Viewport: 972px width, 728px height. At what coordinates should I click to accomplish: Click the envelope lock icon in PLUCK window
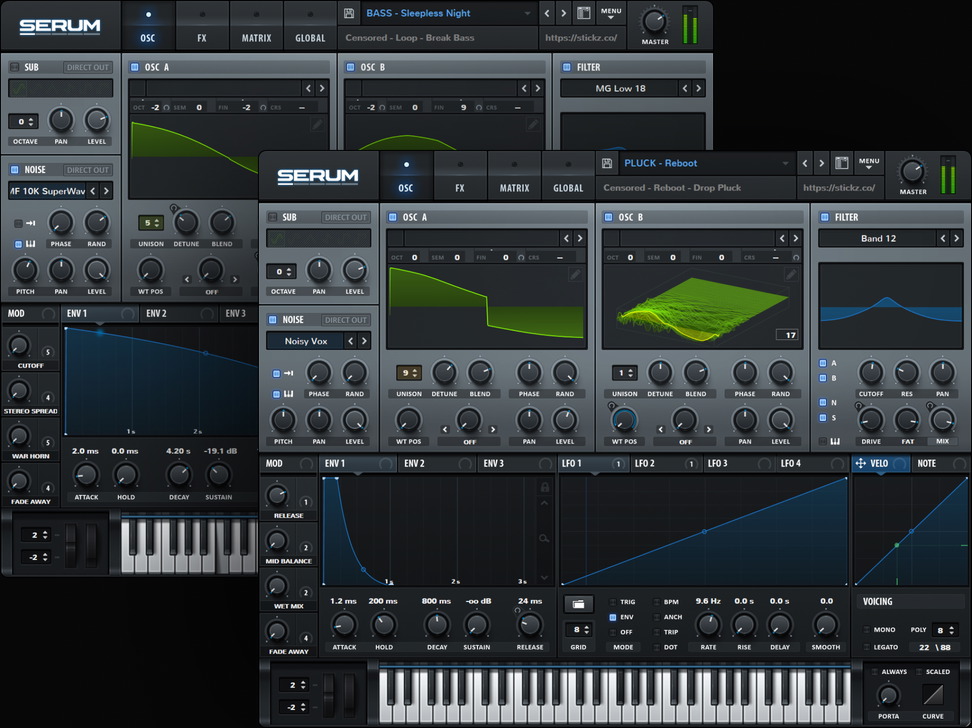point(544,487)
